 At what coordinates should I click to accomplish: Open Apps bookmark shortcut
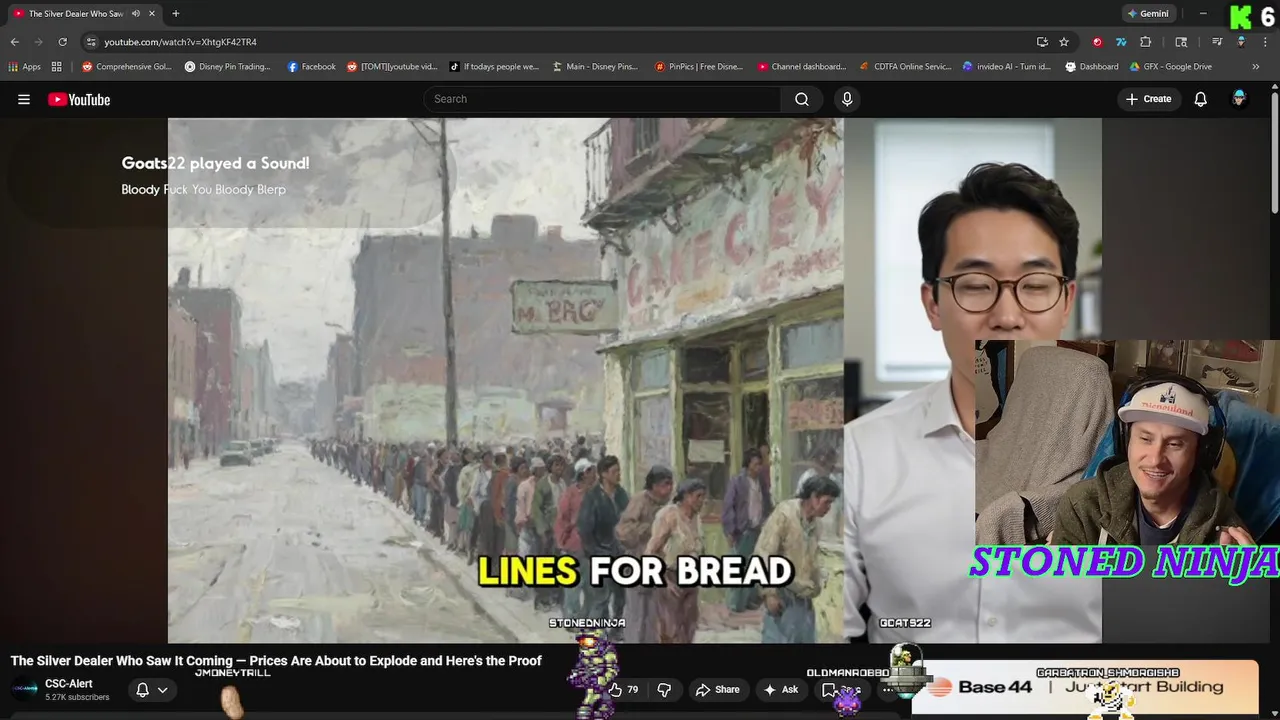[24, 67]
